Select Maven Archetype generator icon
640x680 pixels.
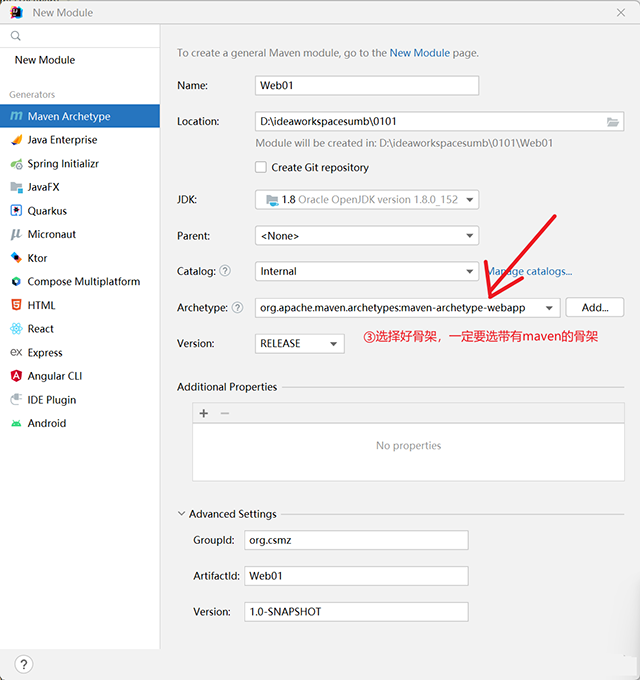pyautogui.click(x=16, y=116)
